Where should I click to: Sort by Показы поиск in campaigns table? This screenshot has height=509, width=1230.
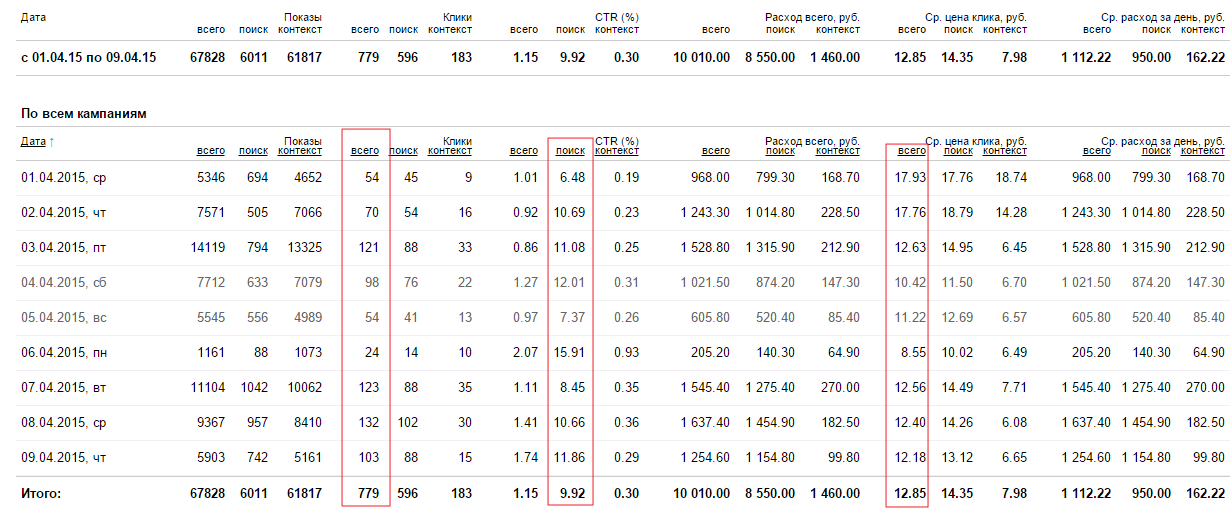(x=253, y=151)
